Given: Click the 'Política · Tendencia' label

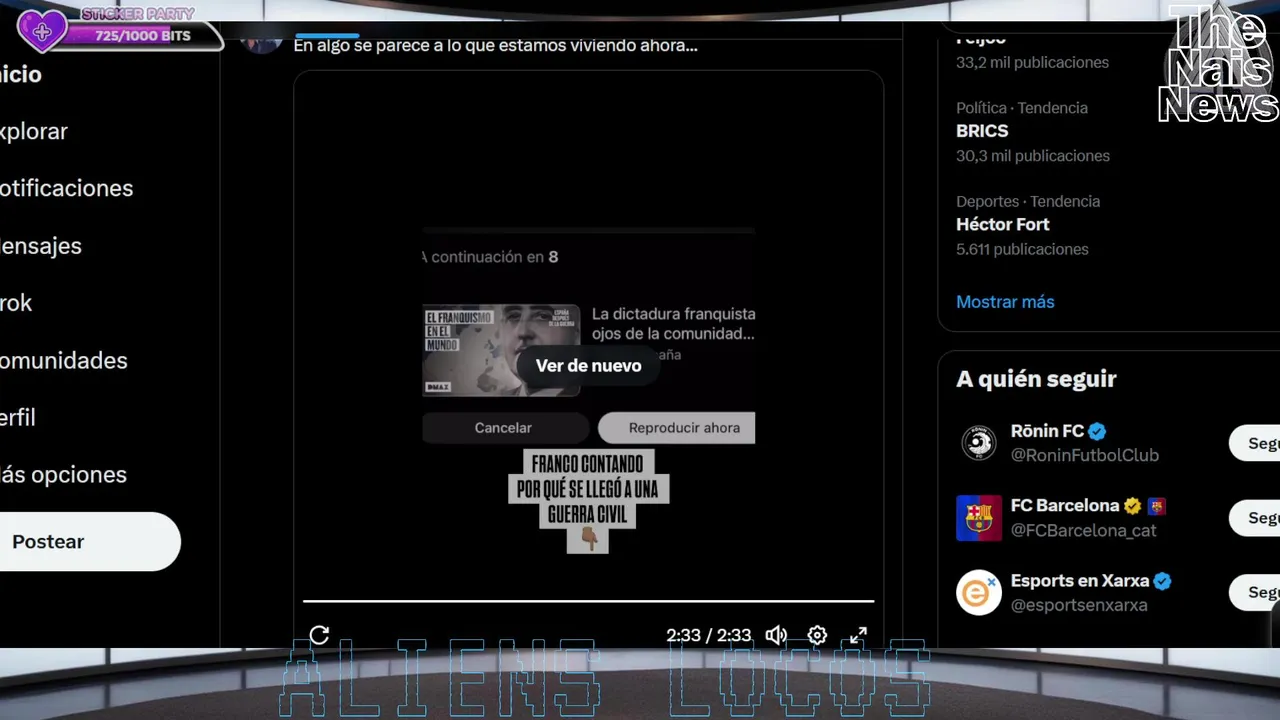Looking at the screenshot, I should tap(1022, 108).
